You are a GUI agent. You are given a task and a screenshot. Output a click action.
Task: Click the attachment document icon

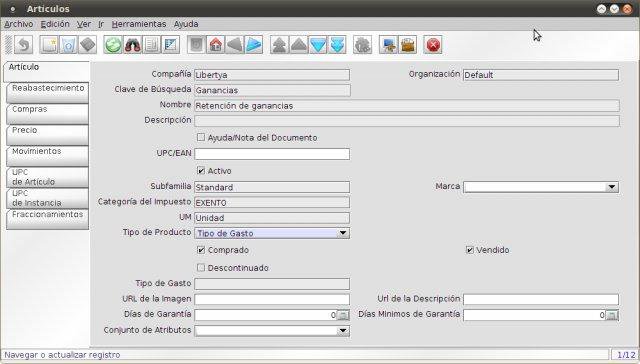(151, 45)
